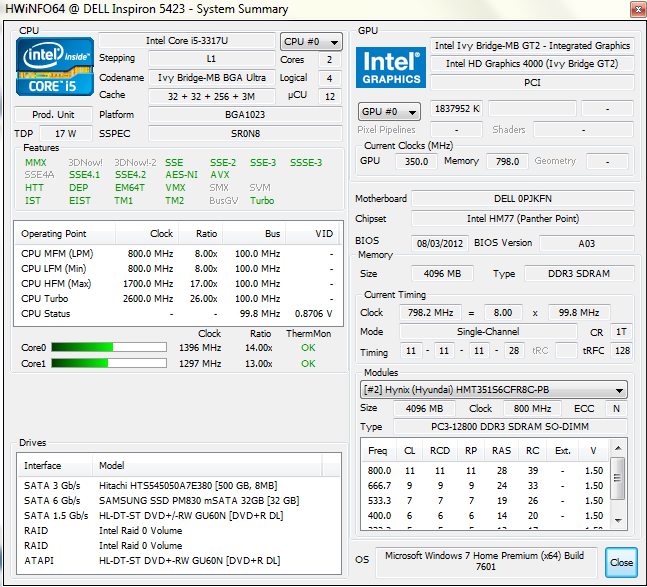Click the OS field Windows 7 Home Premium
Screen dimensions: 647x587
486,561
